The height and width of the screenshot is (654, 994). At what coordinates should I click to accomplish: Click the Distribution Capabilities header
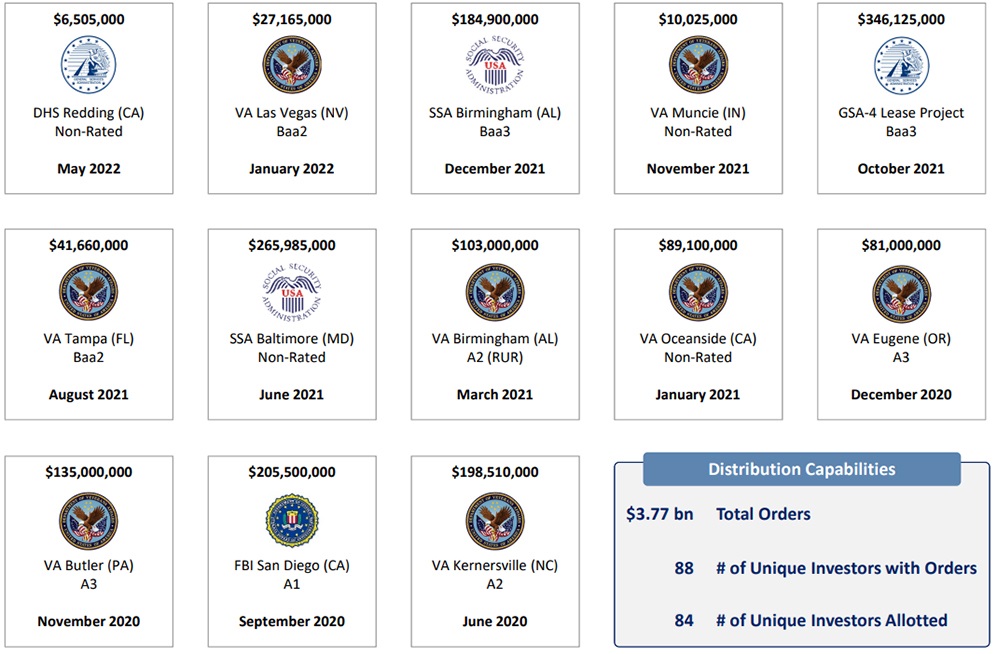click(x=801, y=469)
